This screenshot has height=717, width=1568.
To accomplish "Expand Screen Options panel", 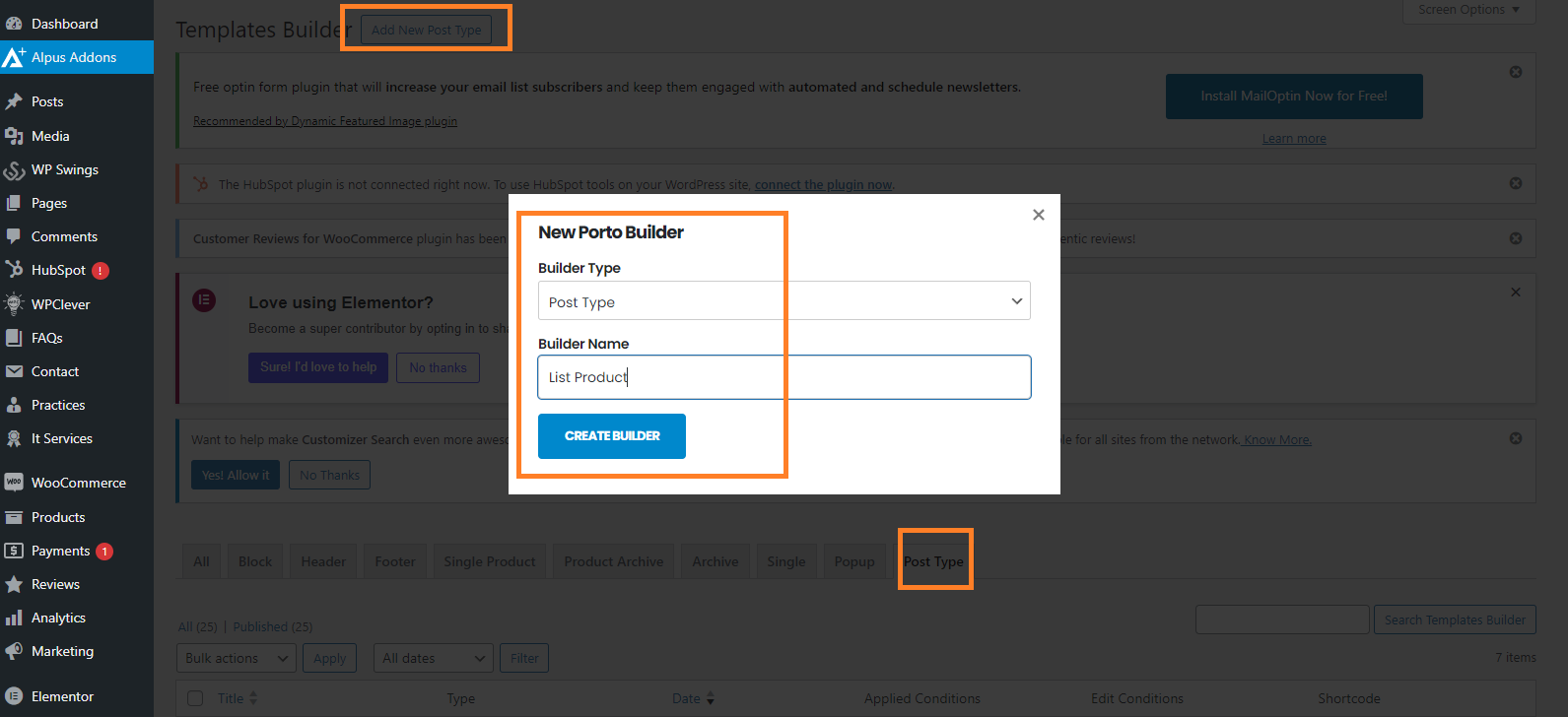I will pos(1468,10).
